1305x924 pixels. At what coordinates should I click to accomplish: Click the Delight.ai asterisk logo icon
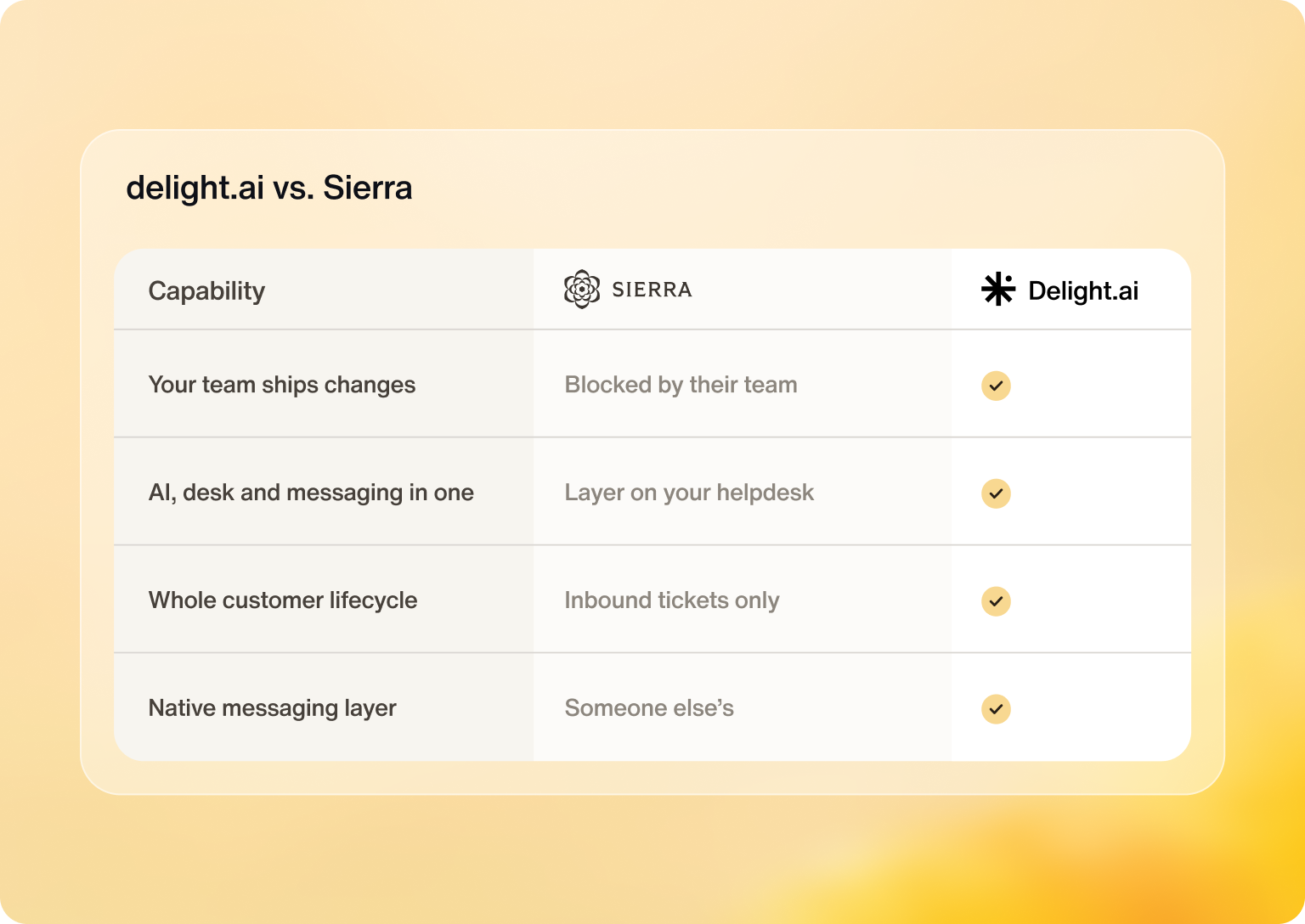[998, 290]
